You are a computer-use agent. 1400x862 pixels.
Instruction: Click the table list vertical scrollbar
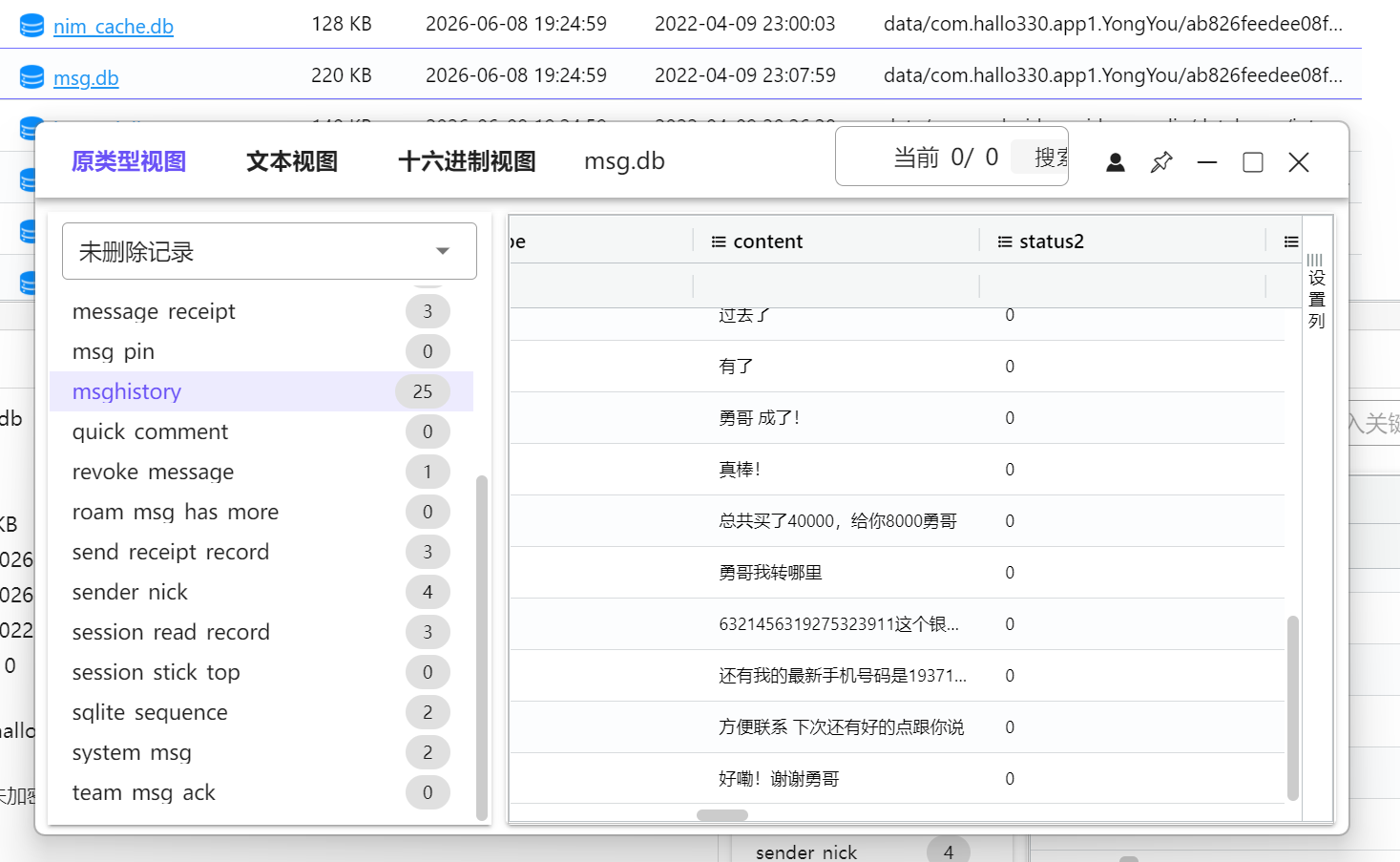[481, 647]
